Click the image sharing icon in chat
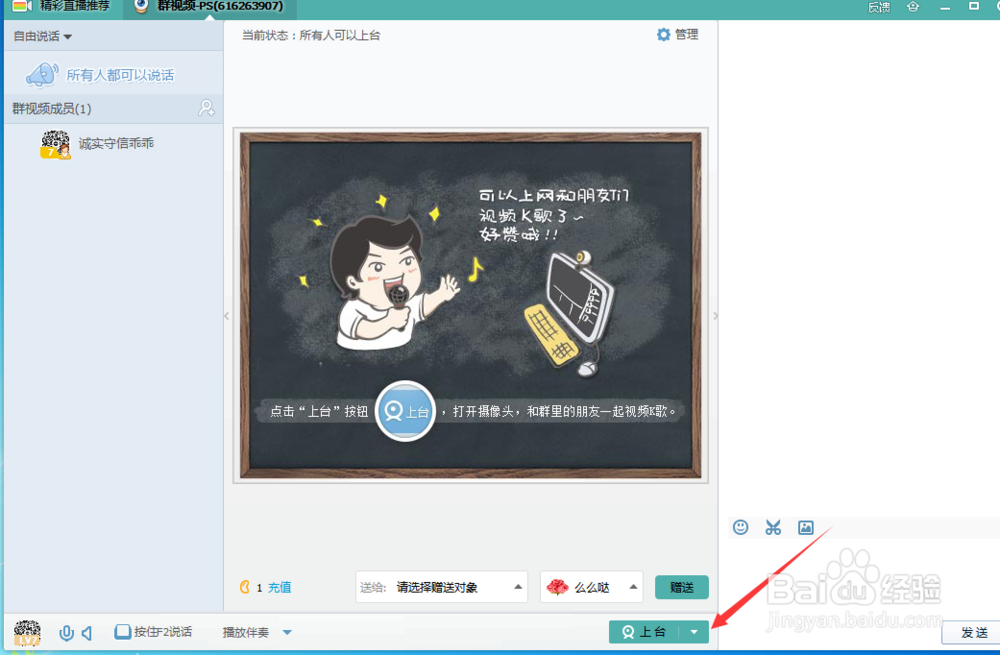The image size is (1000, 655). 806,527
